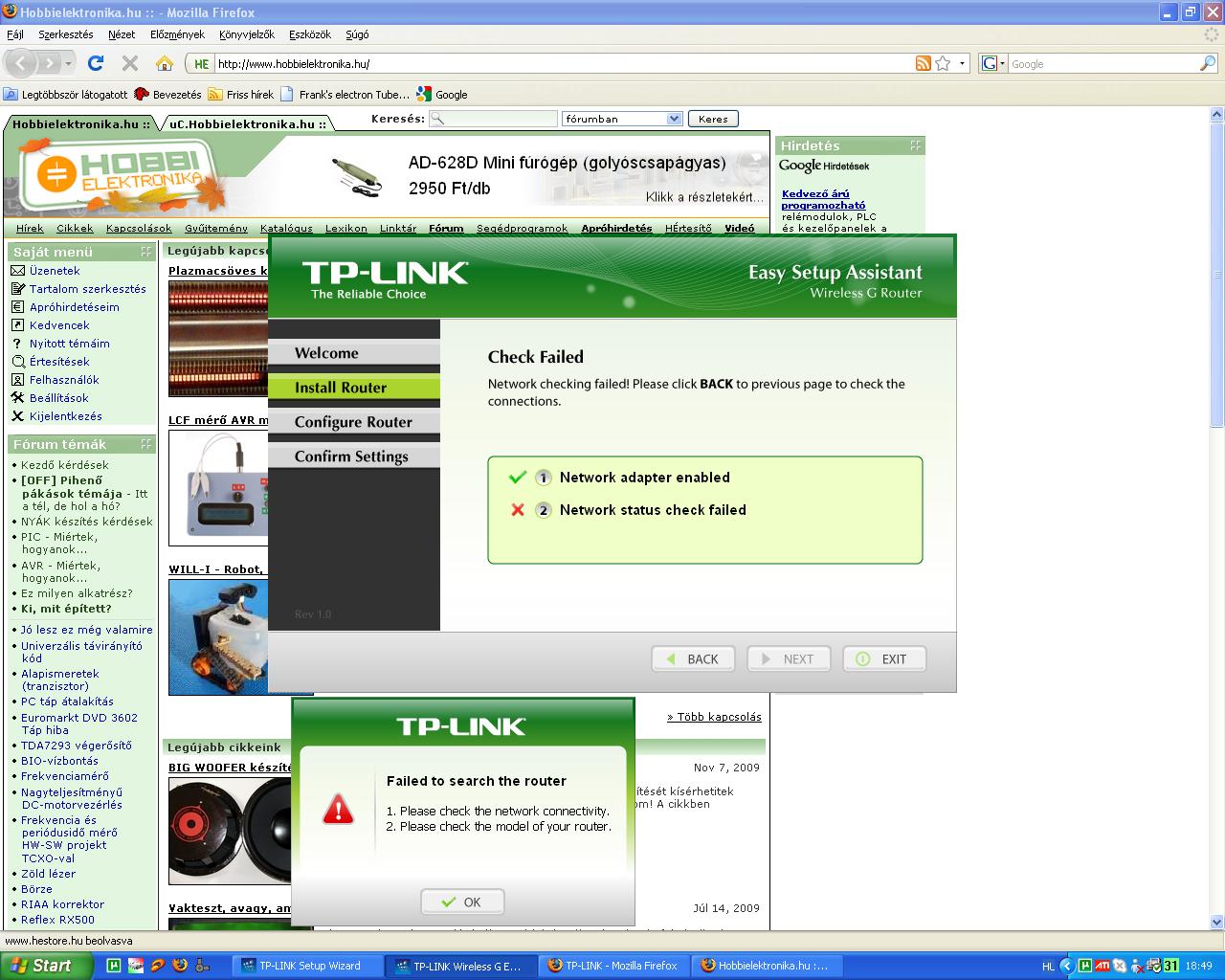Select the Configure Router step
Image resolution: width=1225 pixels, height=980 pixels.
click(x=354, y=422)
